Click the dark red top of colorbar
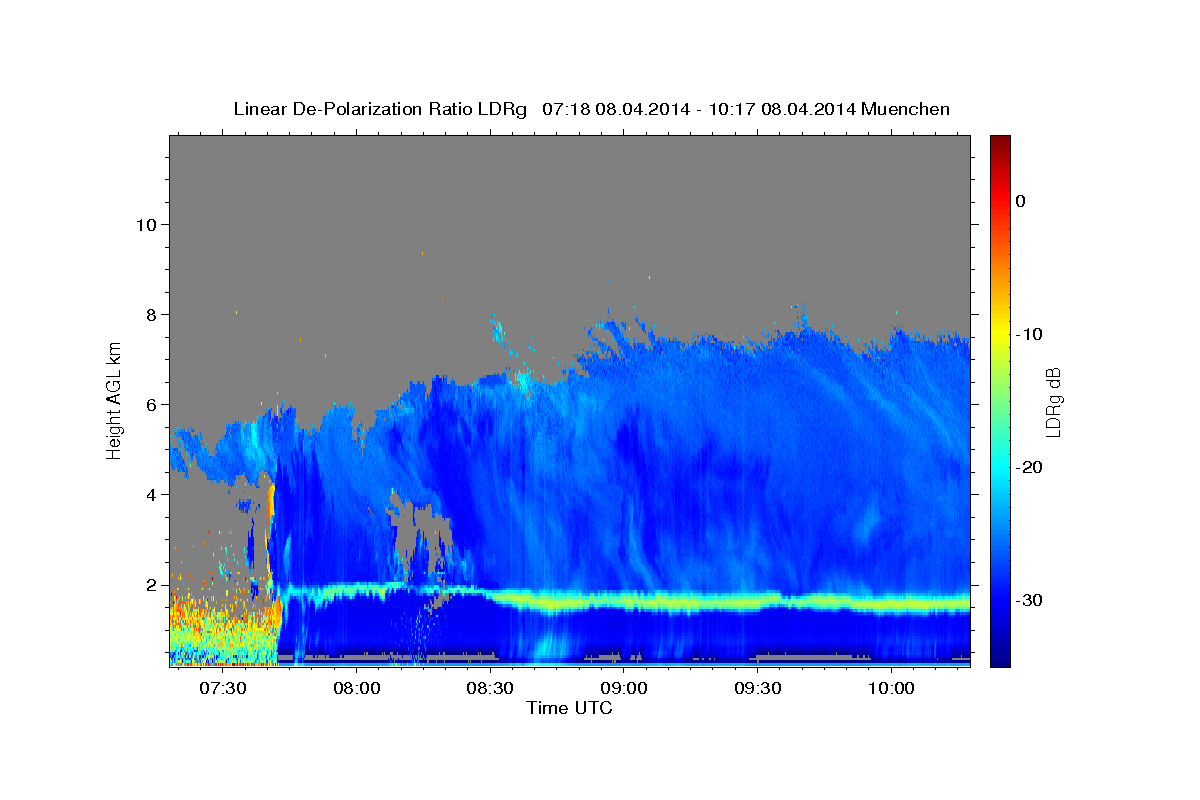 pos(999,143)
